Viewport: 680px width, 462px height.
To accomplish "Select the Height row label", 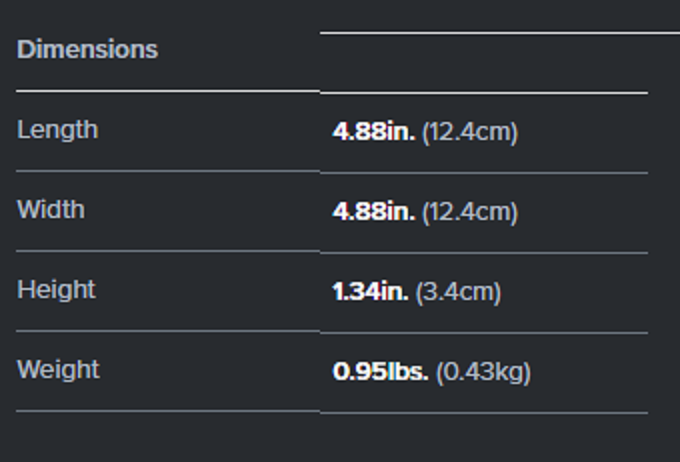I will tap(56, 290).
